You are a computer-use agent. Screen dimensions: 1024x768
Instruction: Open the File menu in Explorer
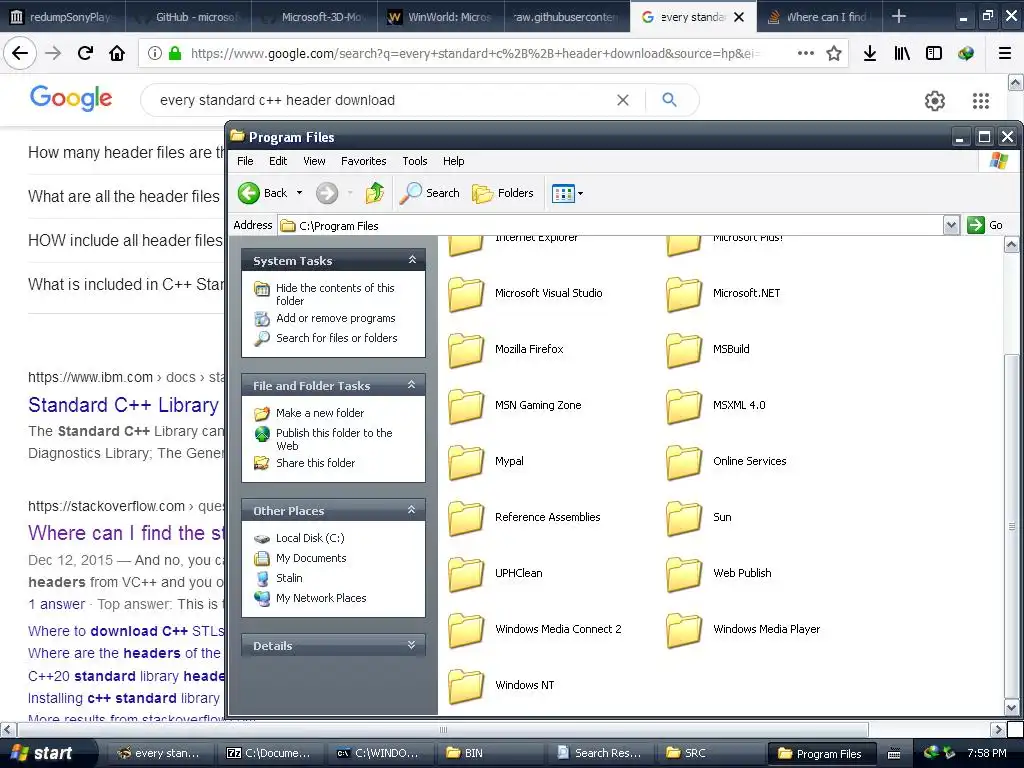point(245,161)
